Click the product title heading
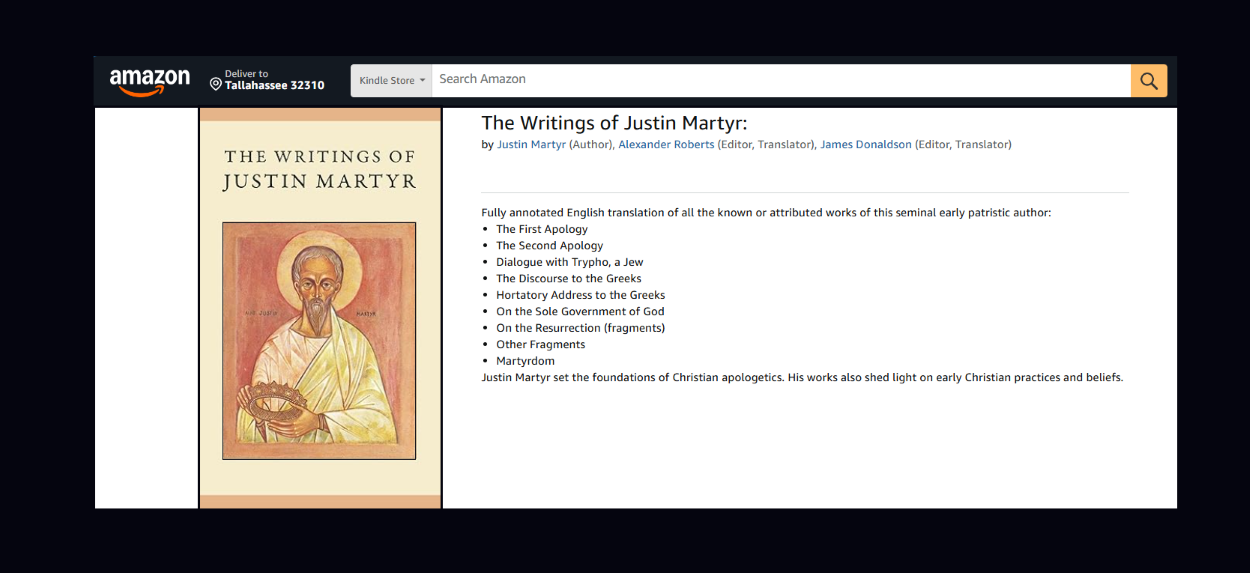This screenshot has width=1250, height=573. click(x=614, y=123)
